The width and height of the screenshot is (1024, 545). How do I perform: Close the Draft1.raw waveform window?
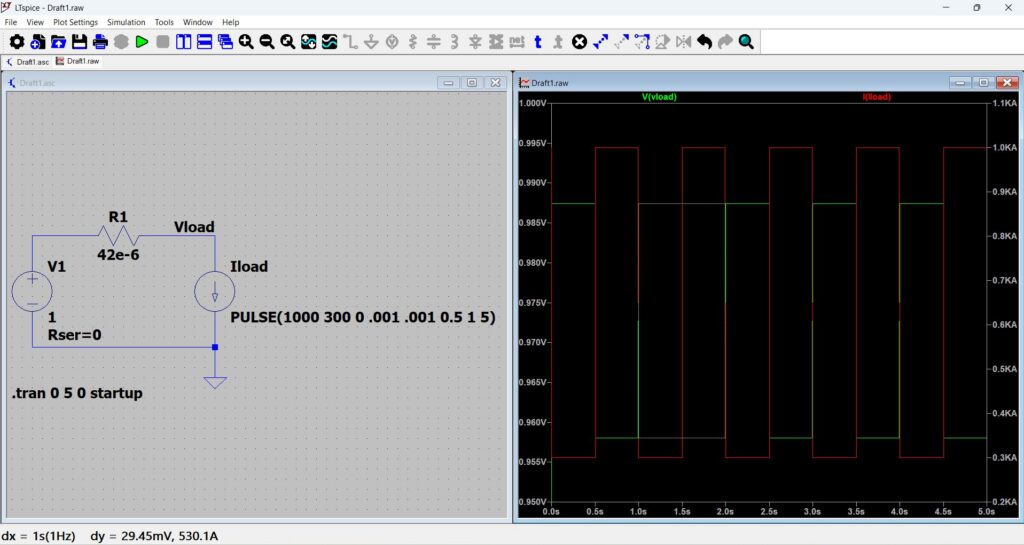pos(1007,83)
